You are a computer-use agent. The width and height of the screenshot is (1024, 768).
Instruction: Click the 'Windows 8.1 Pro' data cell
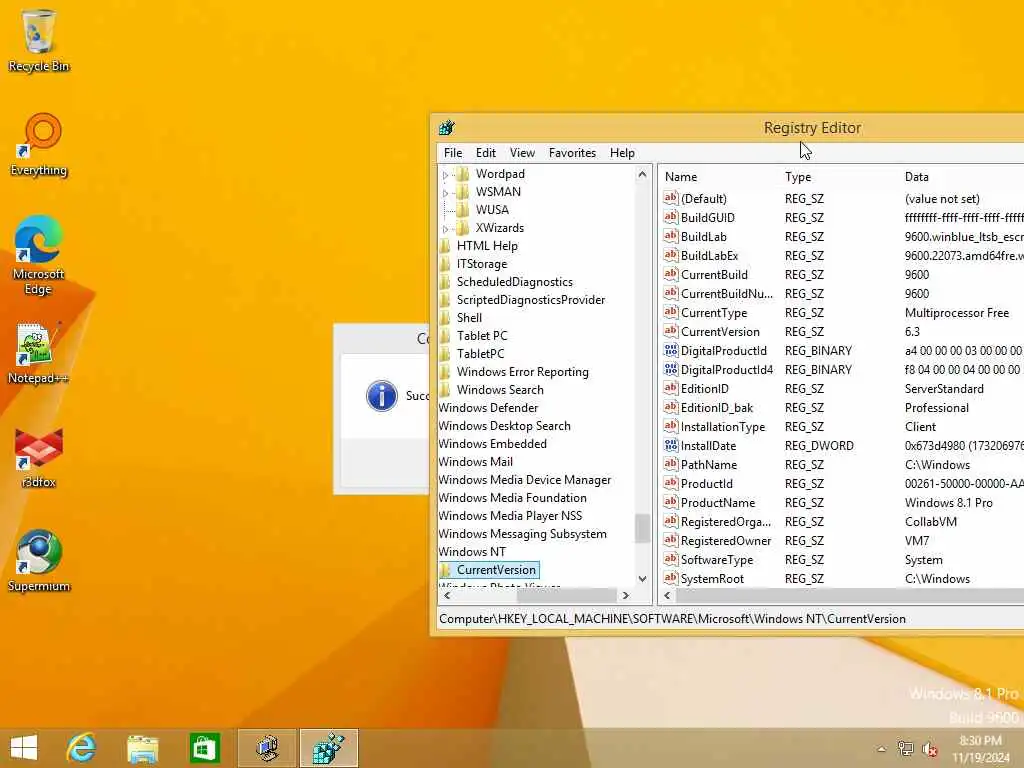coord(948,503)
